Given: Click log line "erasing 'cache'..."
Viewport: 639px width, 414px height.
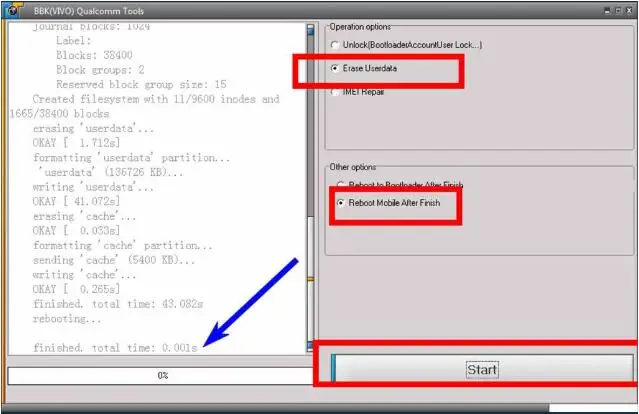Looking at the screenshot, I should (84, 216).
